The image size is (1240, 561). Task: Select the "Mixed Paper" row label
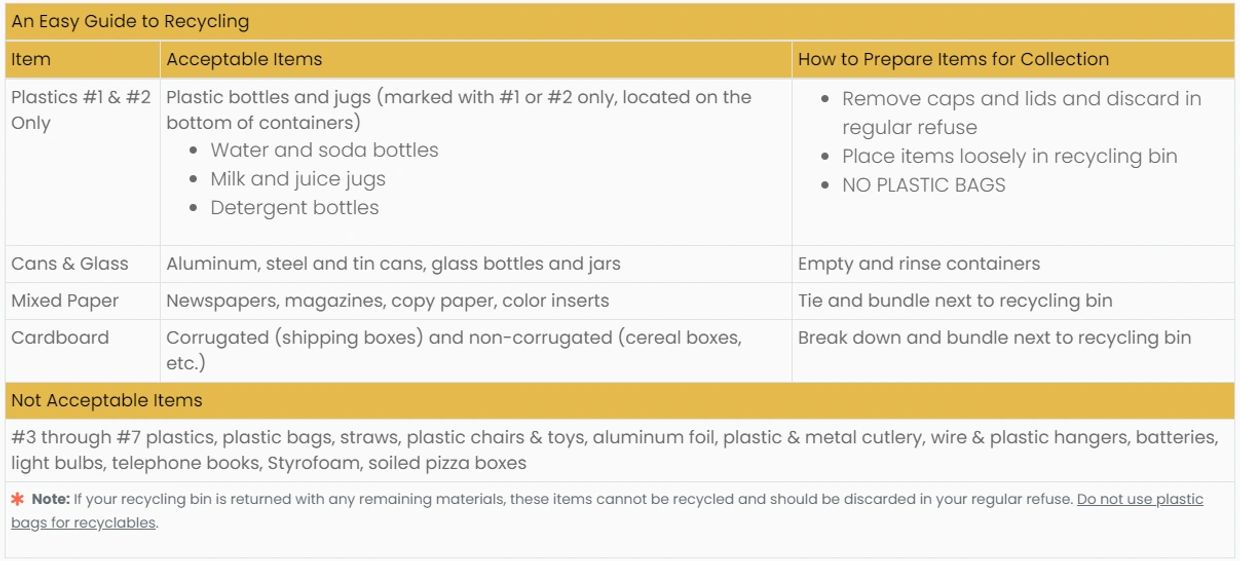[65, 301]
